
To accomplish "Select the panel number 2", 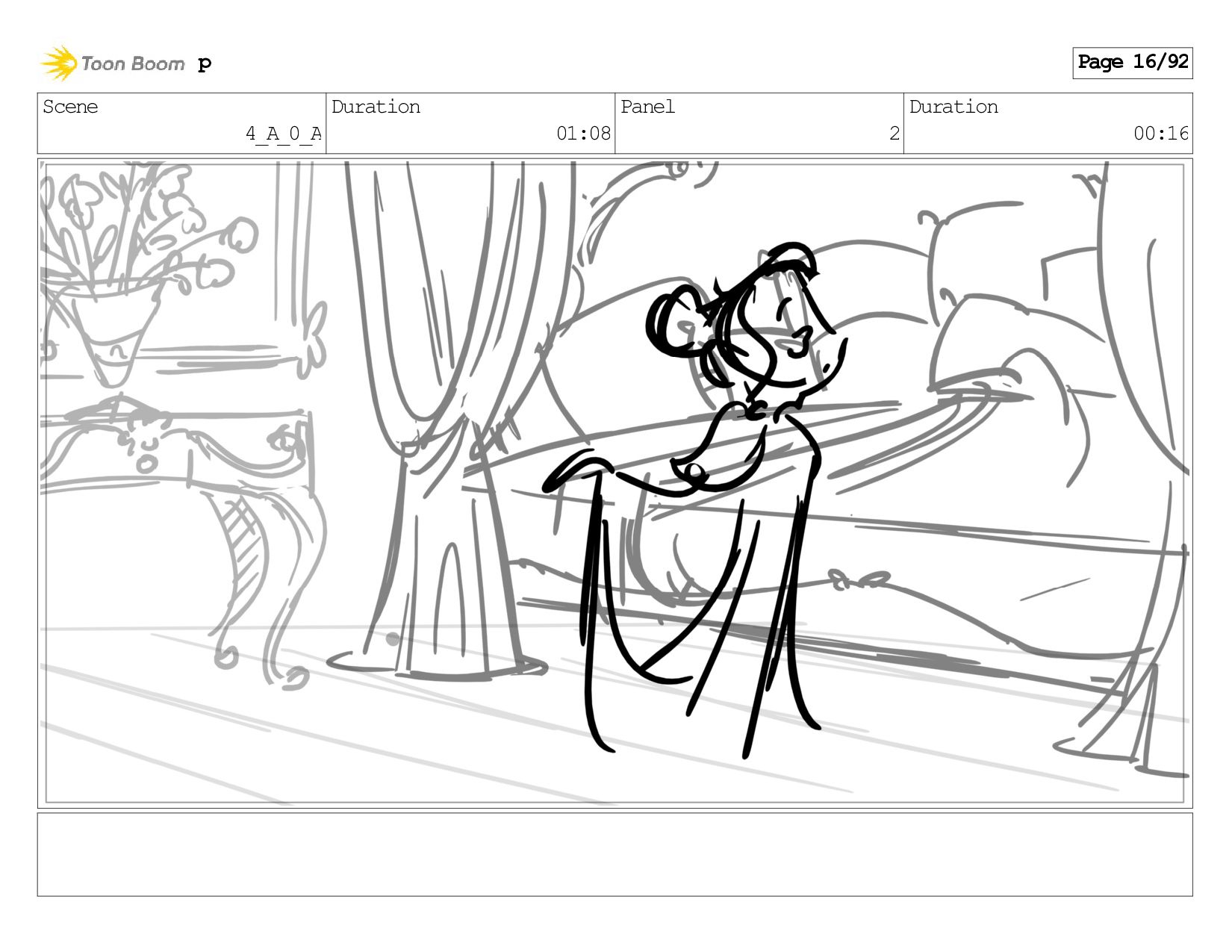I will point(894,134).
